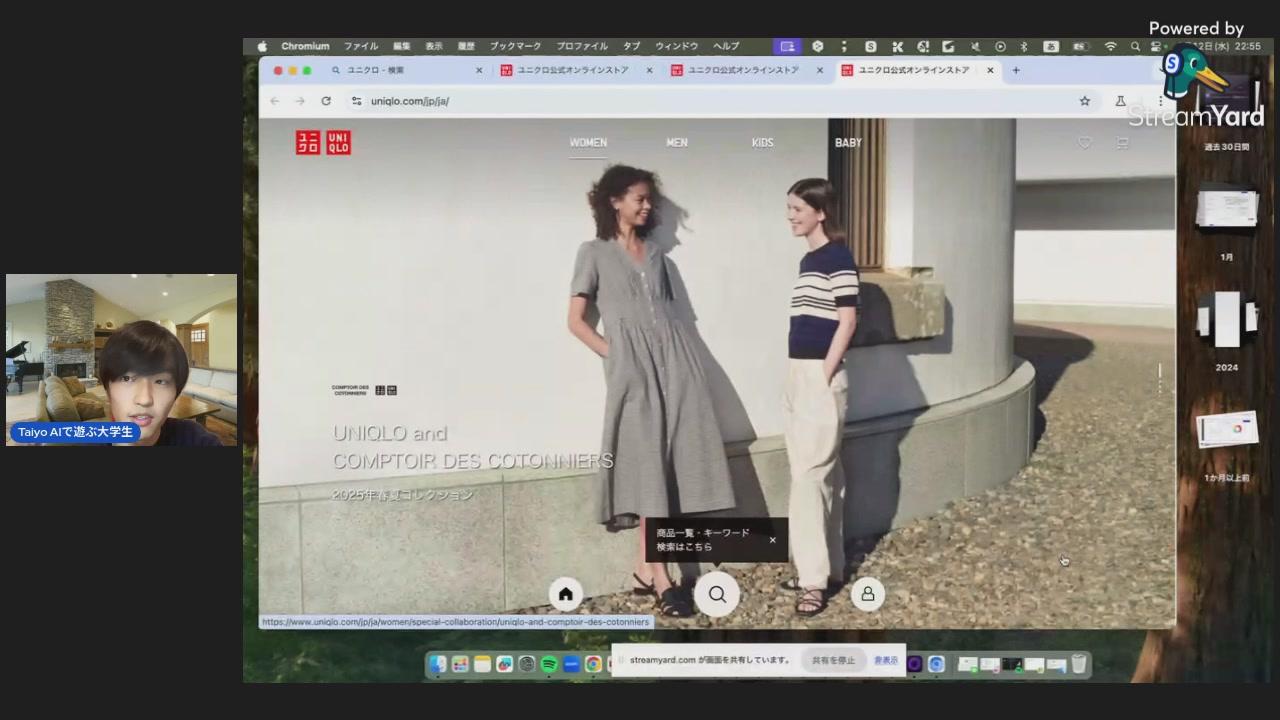
Task: Open the 履歴 menu
Action: tap(466, 46)
